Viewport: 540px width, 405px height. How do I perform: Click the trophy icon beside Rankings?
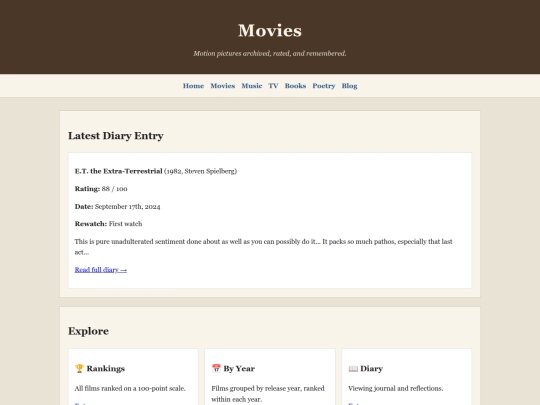pos(79,368)
